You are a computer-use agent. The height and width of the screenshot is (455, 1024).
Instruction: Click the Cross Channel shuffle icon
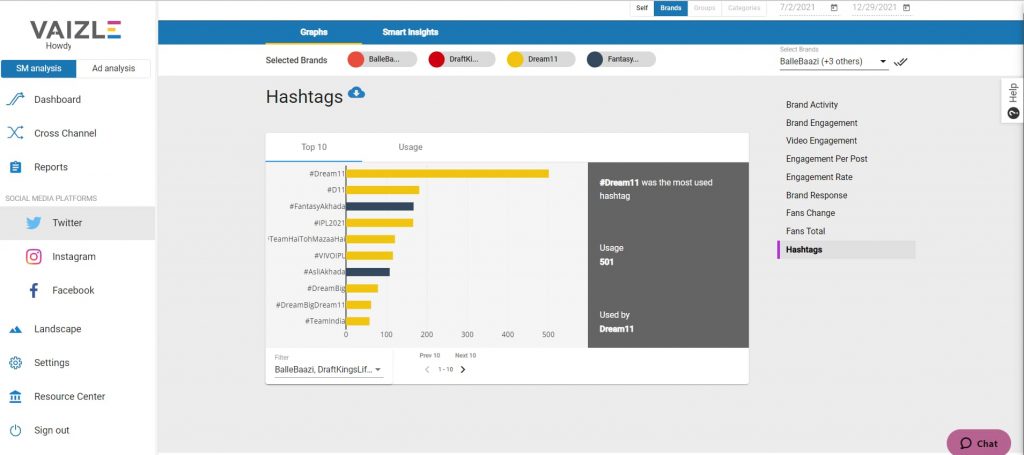(x=15, y=133)
